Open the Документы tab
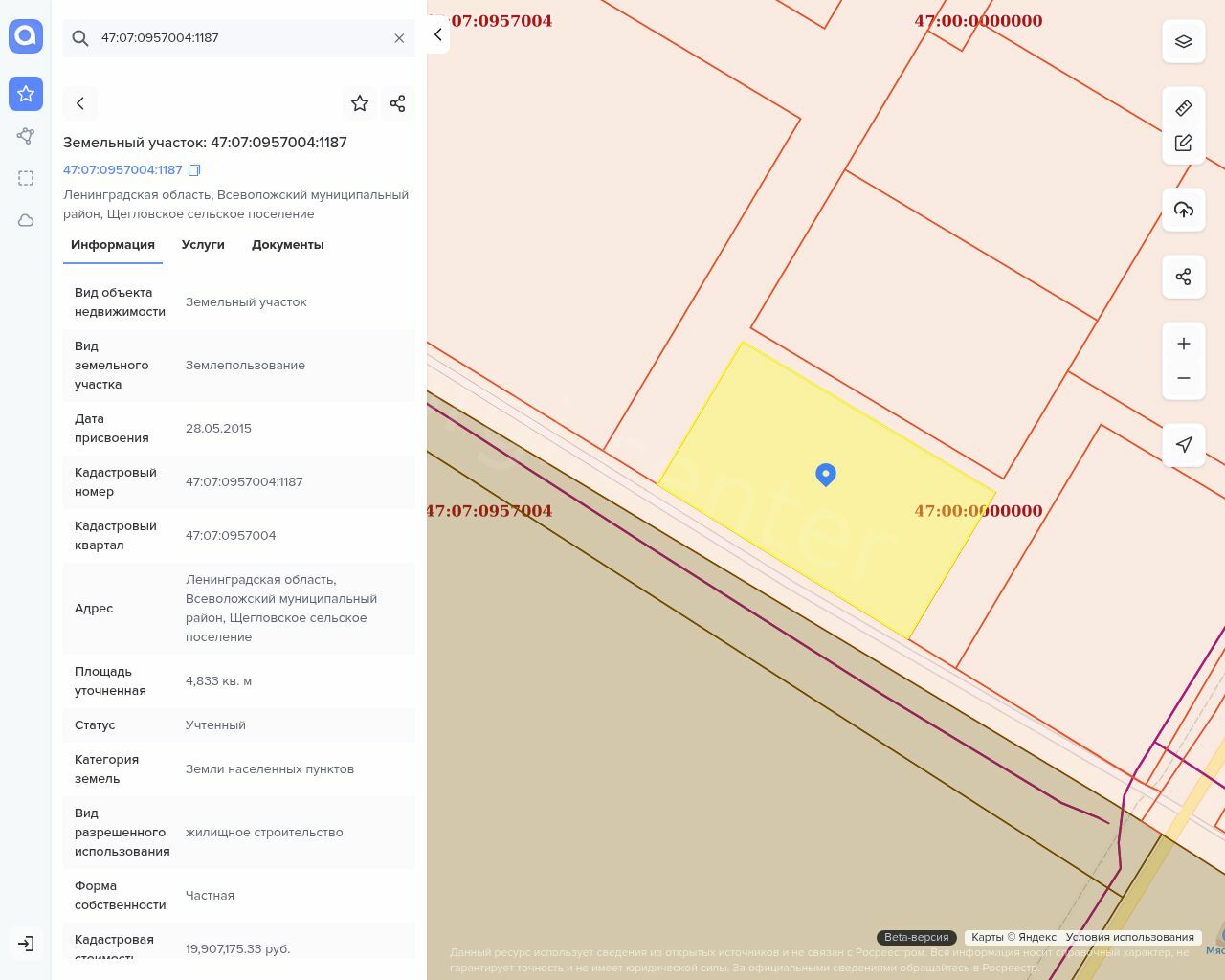The height and width of the screenshot is (980, 1225). tap(287, 245)
